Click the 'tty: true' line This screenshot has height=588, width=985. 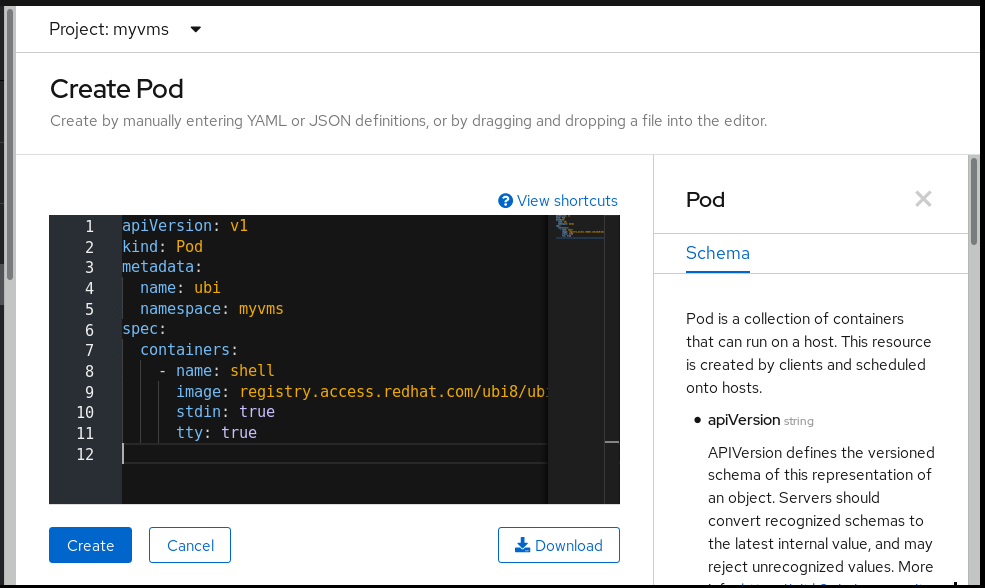click(216, 433)
